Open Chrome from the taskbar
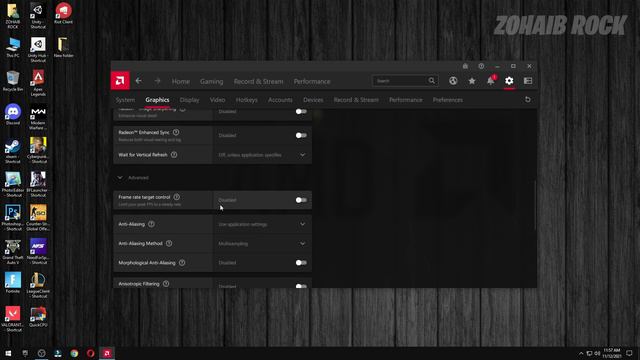 (x=74, y=353)
